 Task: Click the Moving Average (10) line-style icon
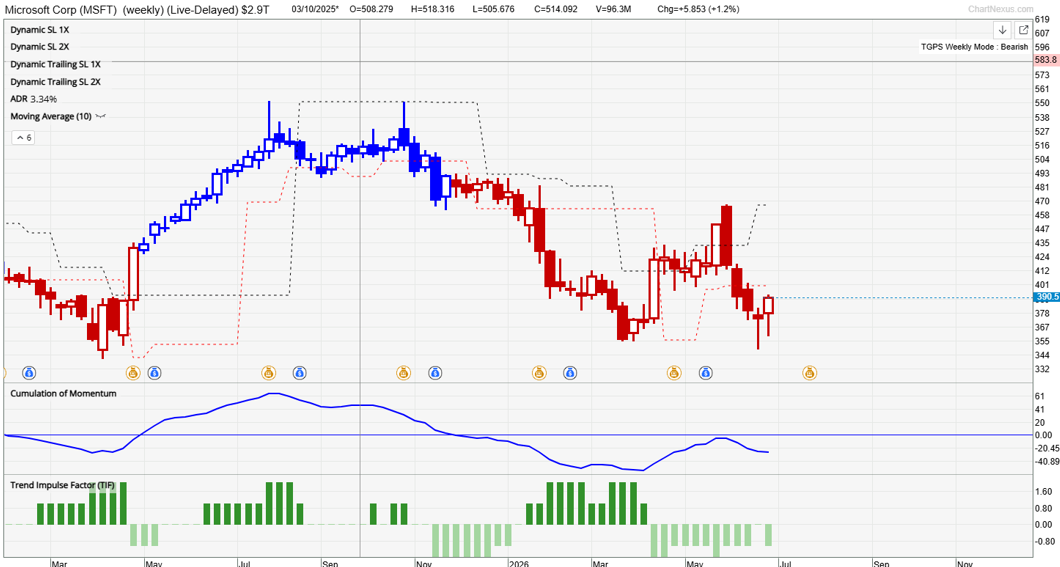(x=101, y=116)
